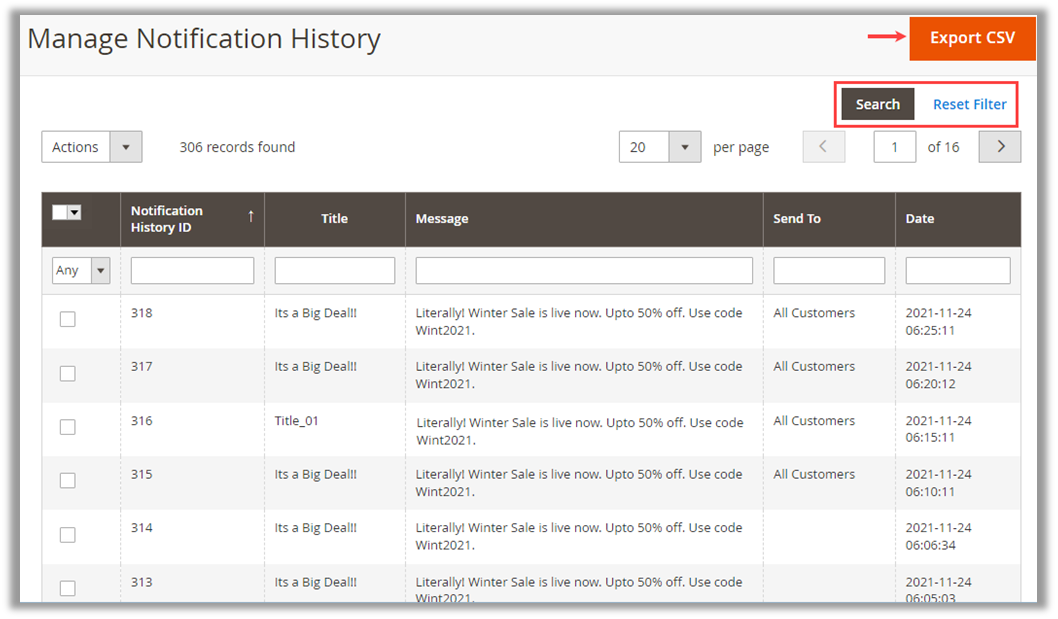The height and width of the screenshot is (619, 1058).
Task: Open the Any filter dropdown
Action: [x=99, y=270]
